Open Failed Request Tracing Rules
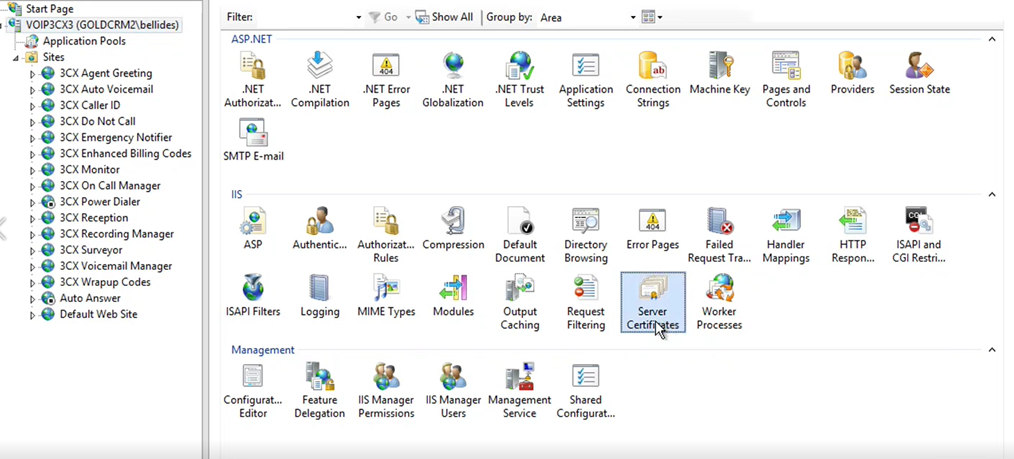Viewport: 1014px width, 459px height. point(720,235)
